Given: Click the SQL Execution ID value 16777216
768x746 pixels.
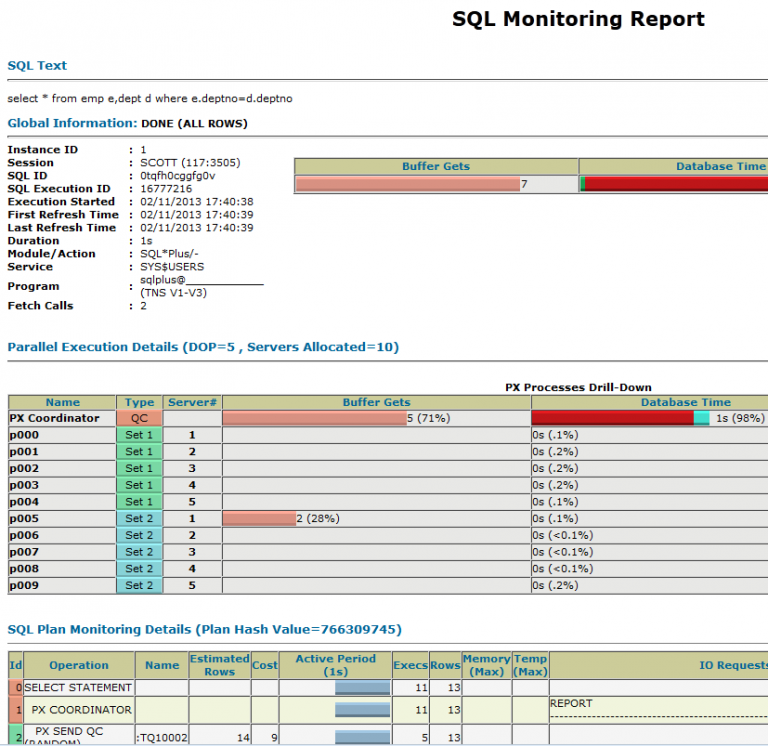Looking at the screenshot, I should (x=166, y=189).
